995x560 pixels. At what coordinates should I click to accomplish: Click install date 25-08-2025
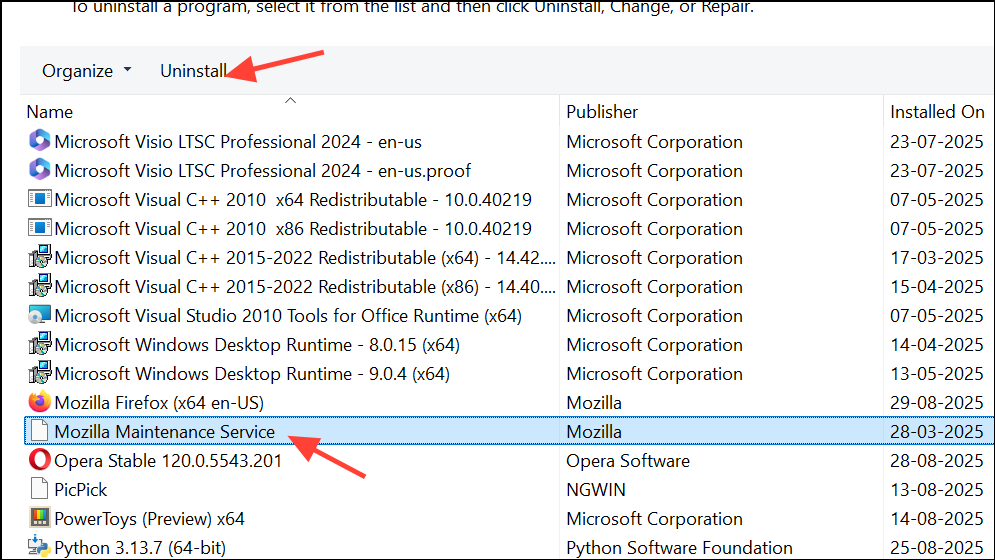click(937, 548)
